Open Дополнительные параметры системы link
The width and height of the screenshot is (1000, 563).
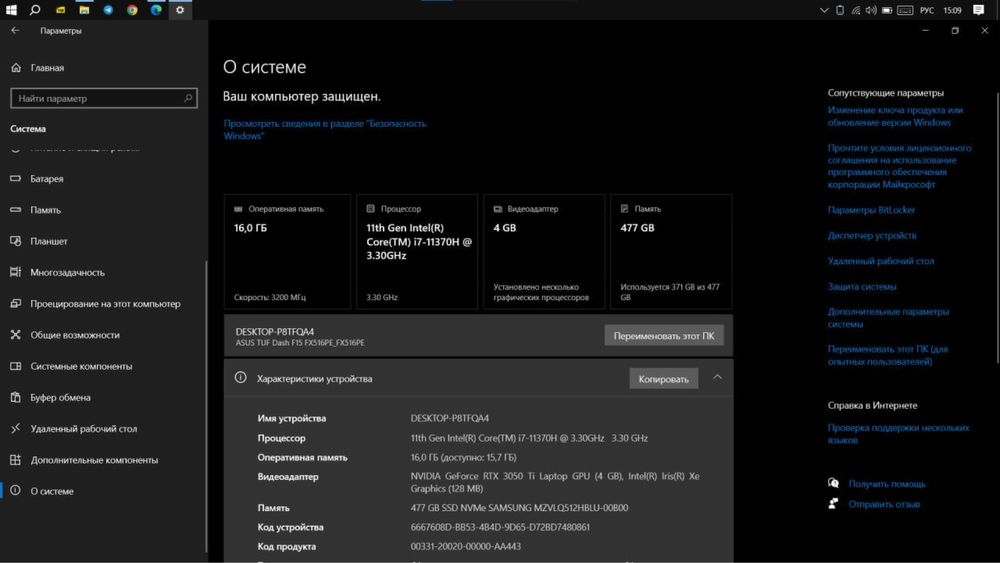click(x=888, y=318)
